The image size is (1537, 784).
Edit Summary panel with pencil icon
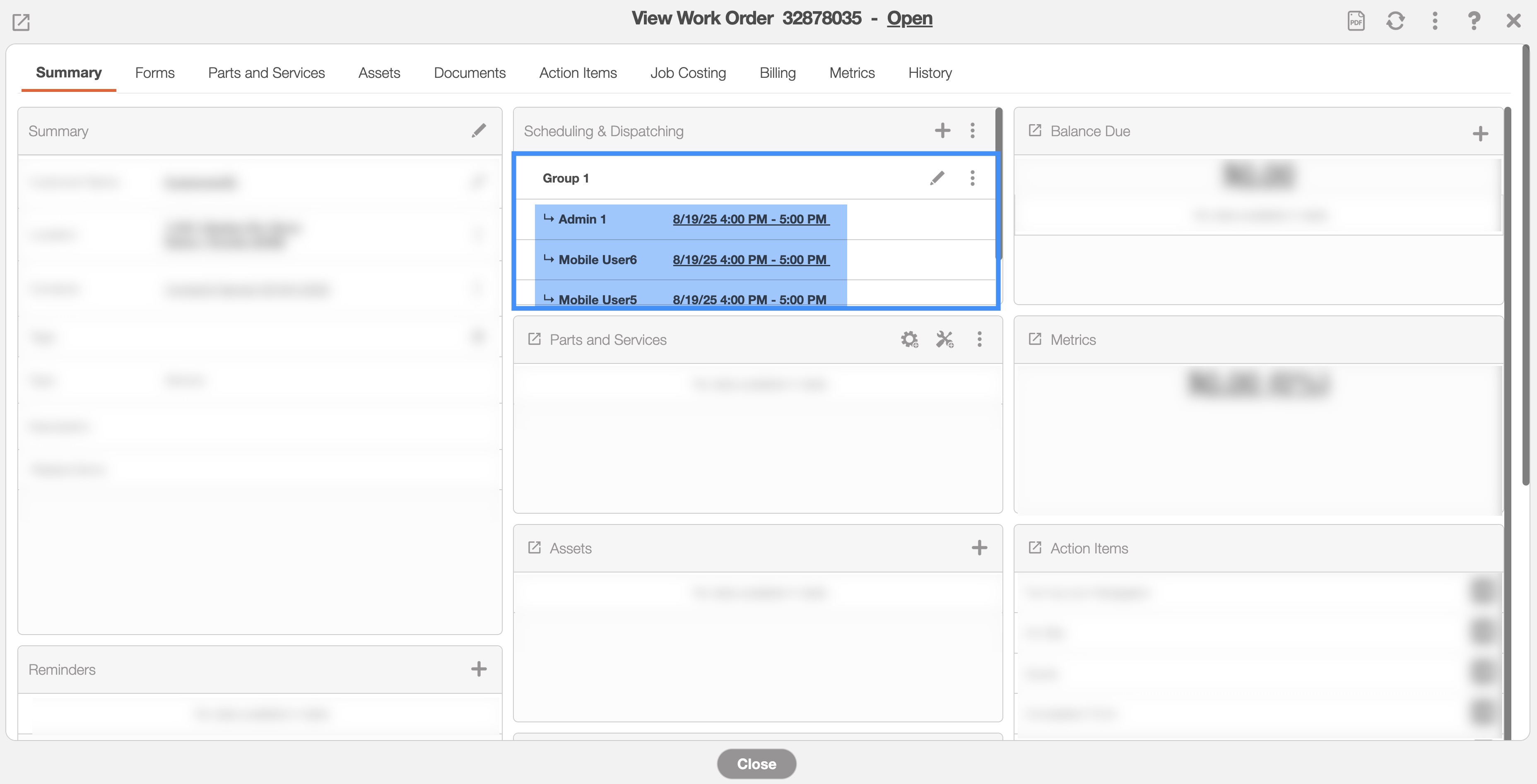point(479,131)
